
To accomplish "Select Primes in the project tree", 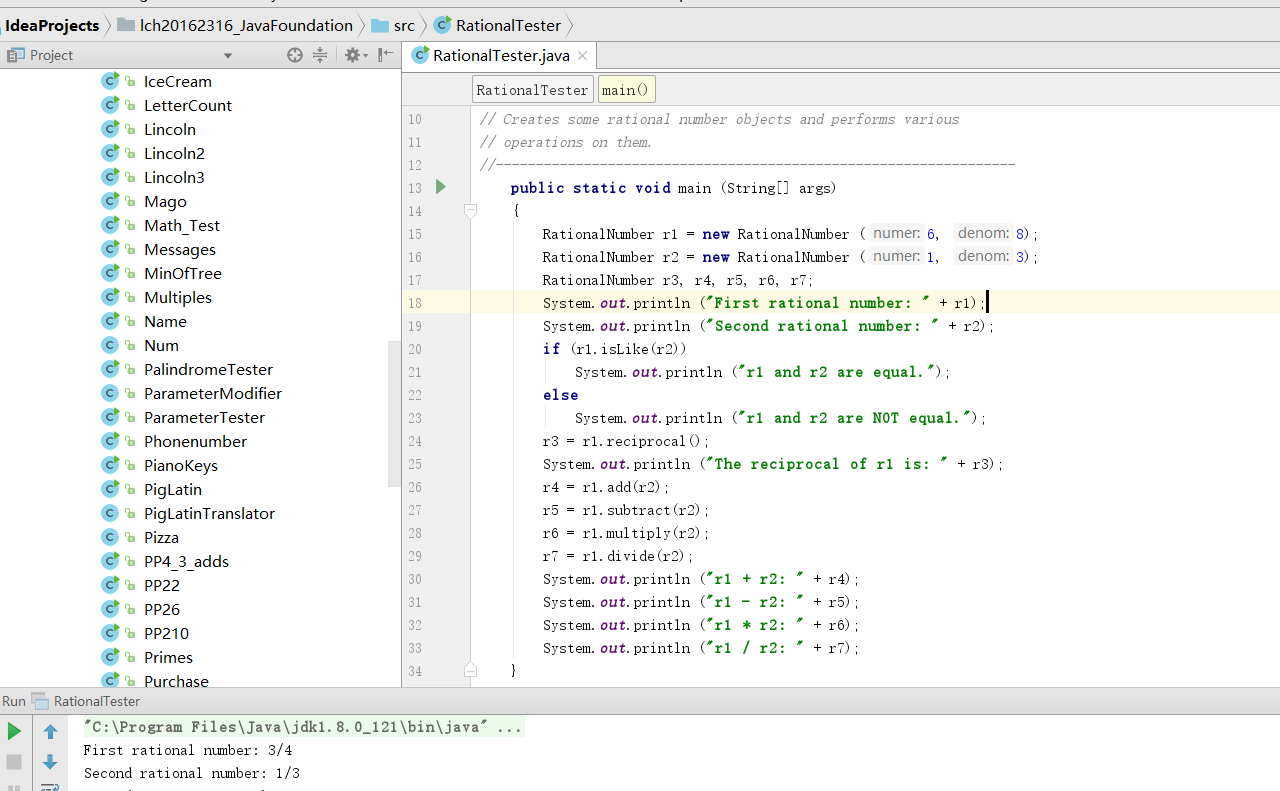I will point(168,657).
